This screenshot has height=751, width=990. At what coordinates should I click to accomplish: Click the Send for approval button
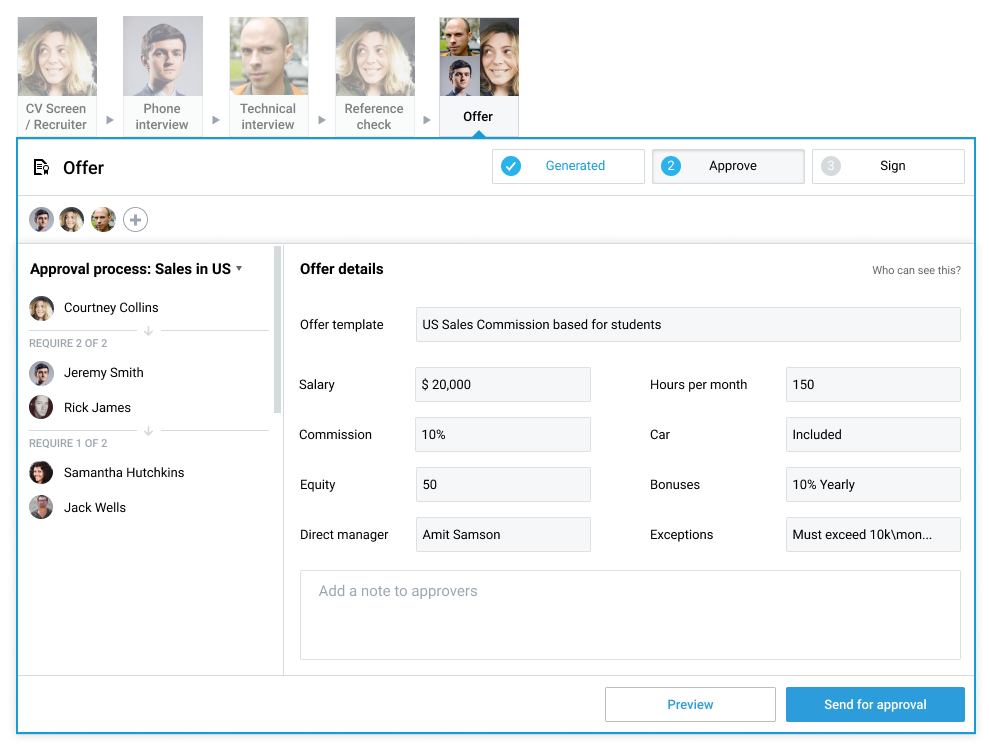[875, 705]
